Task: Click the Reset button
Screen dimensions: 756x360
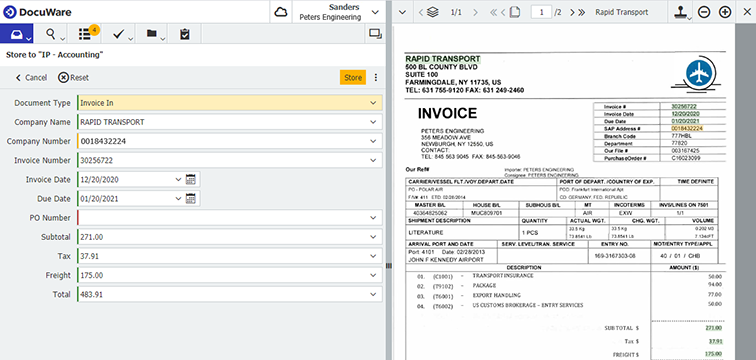Action: click(x=74, y=78)
